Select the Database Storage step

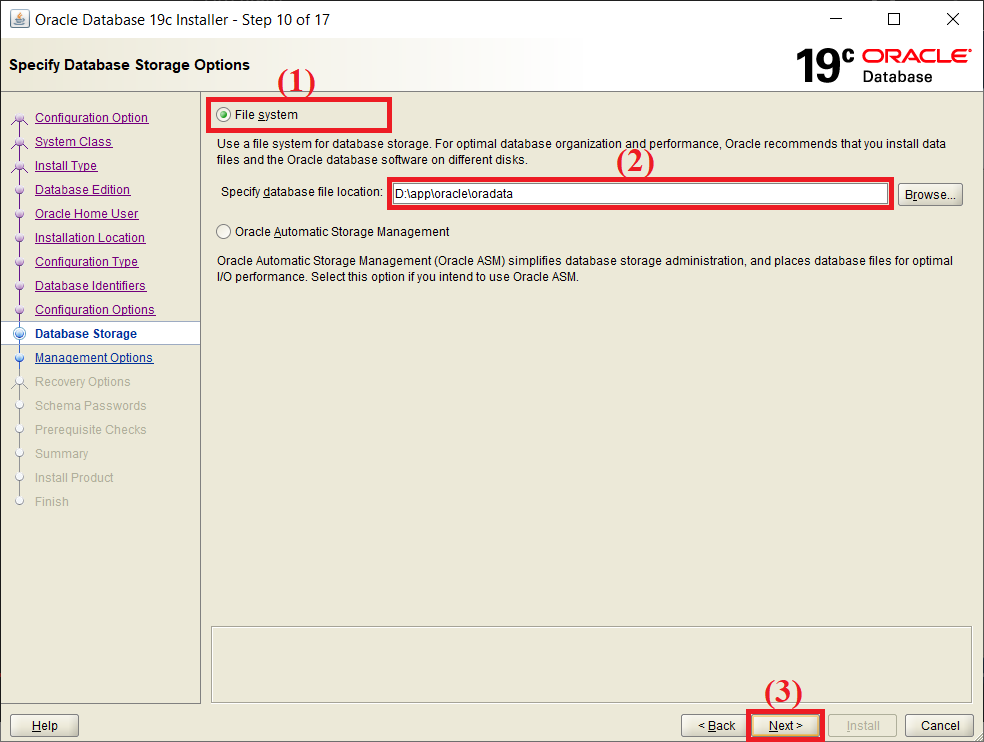(86, 333)
